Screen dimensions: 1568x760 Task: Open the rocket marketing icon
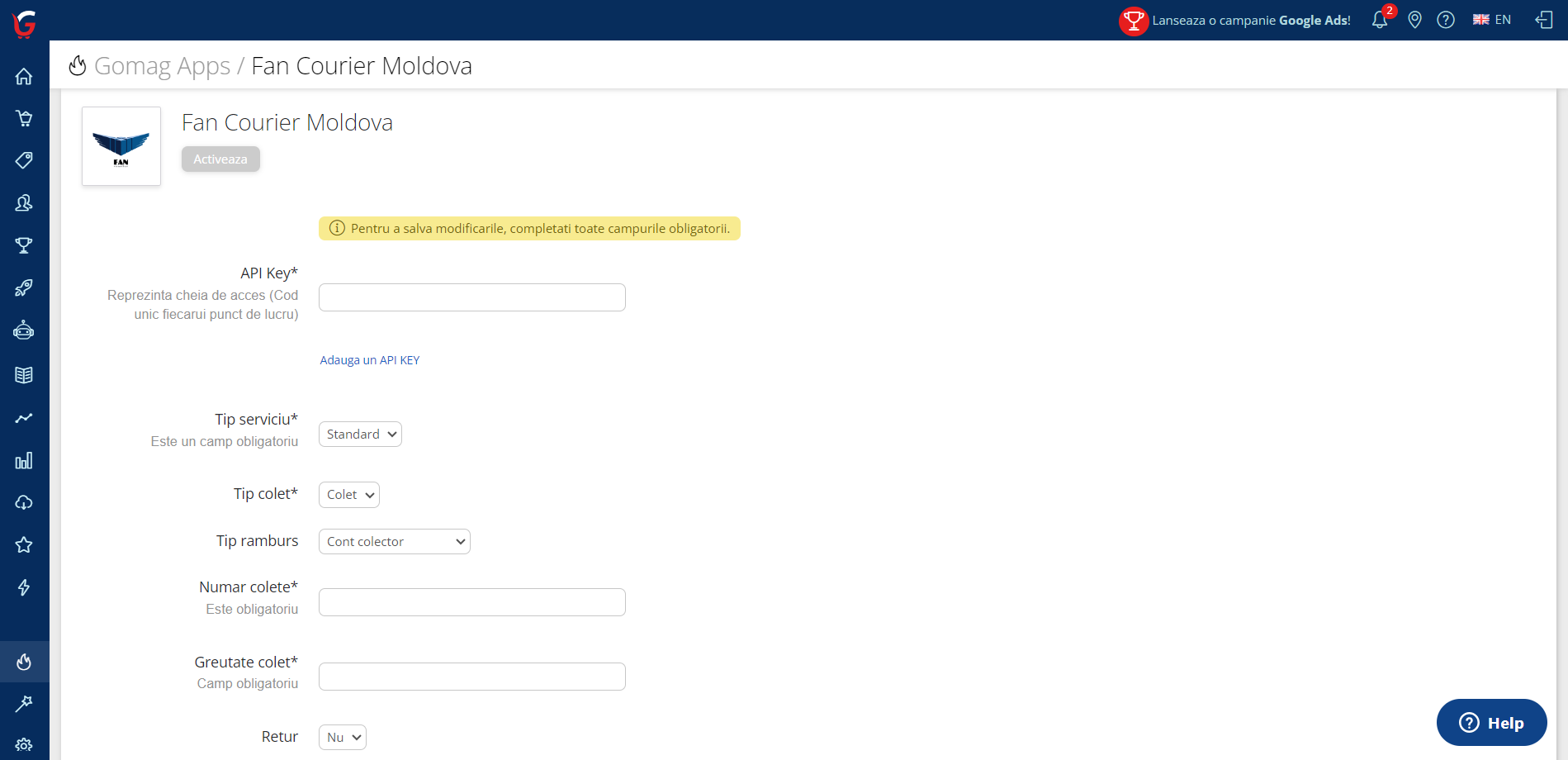tap(24, 287)
